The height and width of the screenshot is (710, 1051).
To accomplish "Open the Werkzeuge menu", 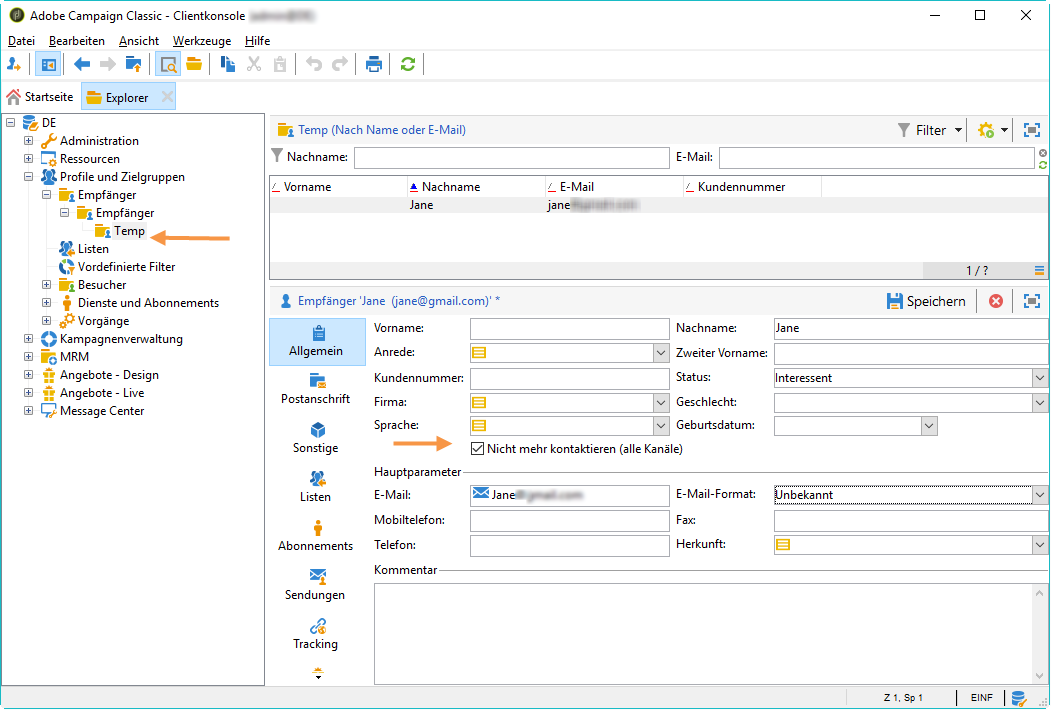I will [x=201, y=41].
